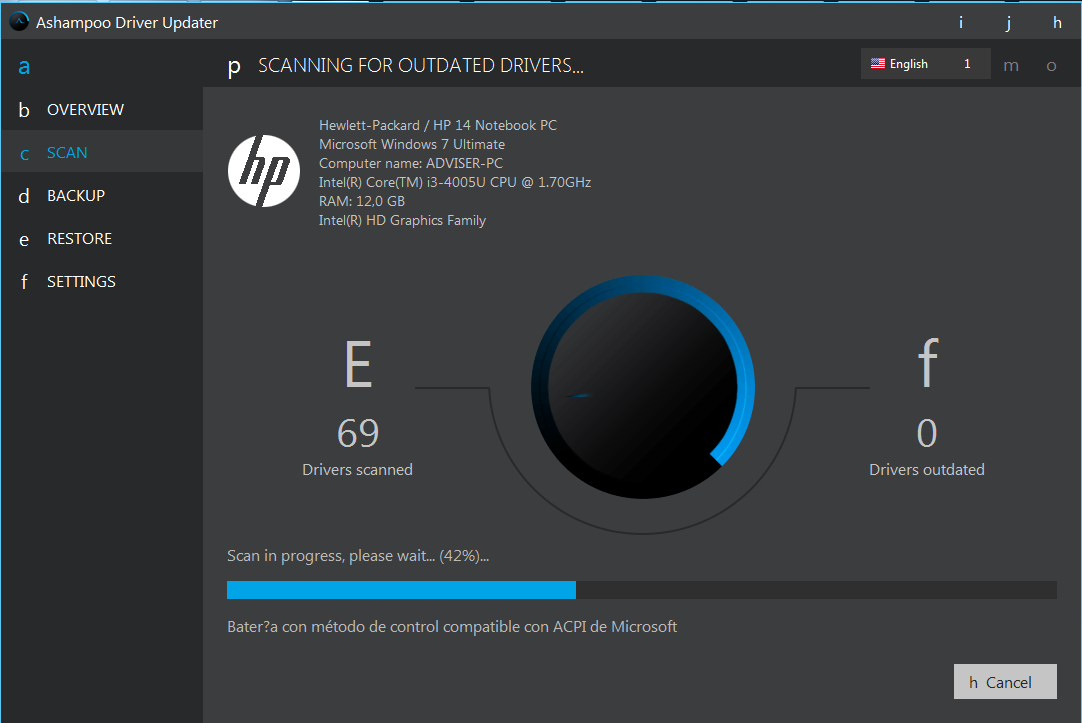Click the 'Ashampoo Driver Updater' window title
Image resolution: width=1082 pixels, height=723 pixels.
[x=127, y=23]
